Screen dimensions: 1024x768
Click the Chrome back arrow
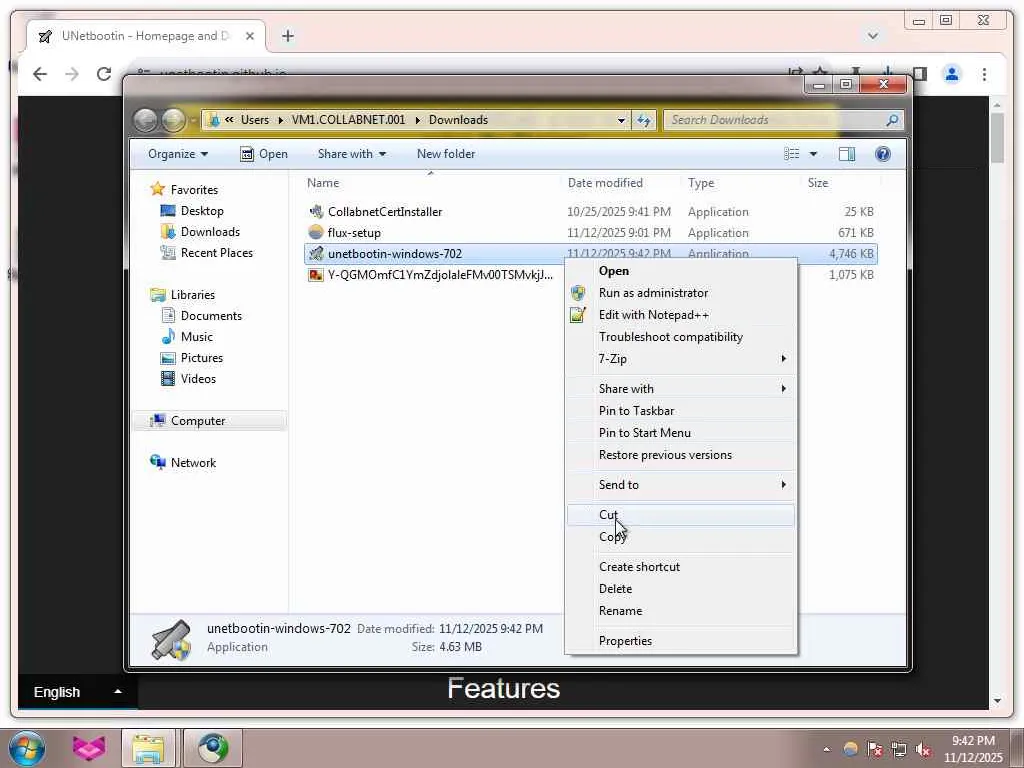40,74
